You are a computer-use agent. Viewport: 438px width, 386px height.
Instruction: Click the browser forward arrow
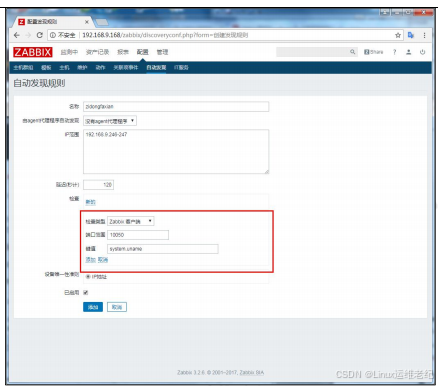coord(28,35)
